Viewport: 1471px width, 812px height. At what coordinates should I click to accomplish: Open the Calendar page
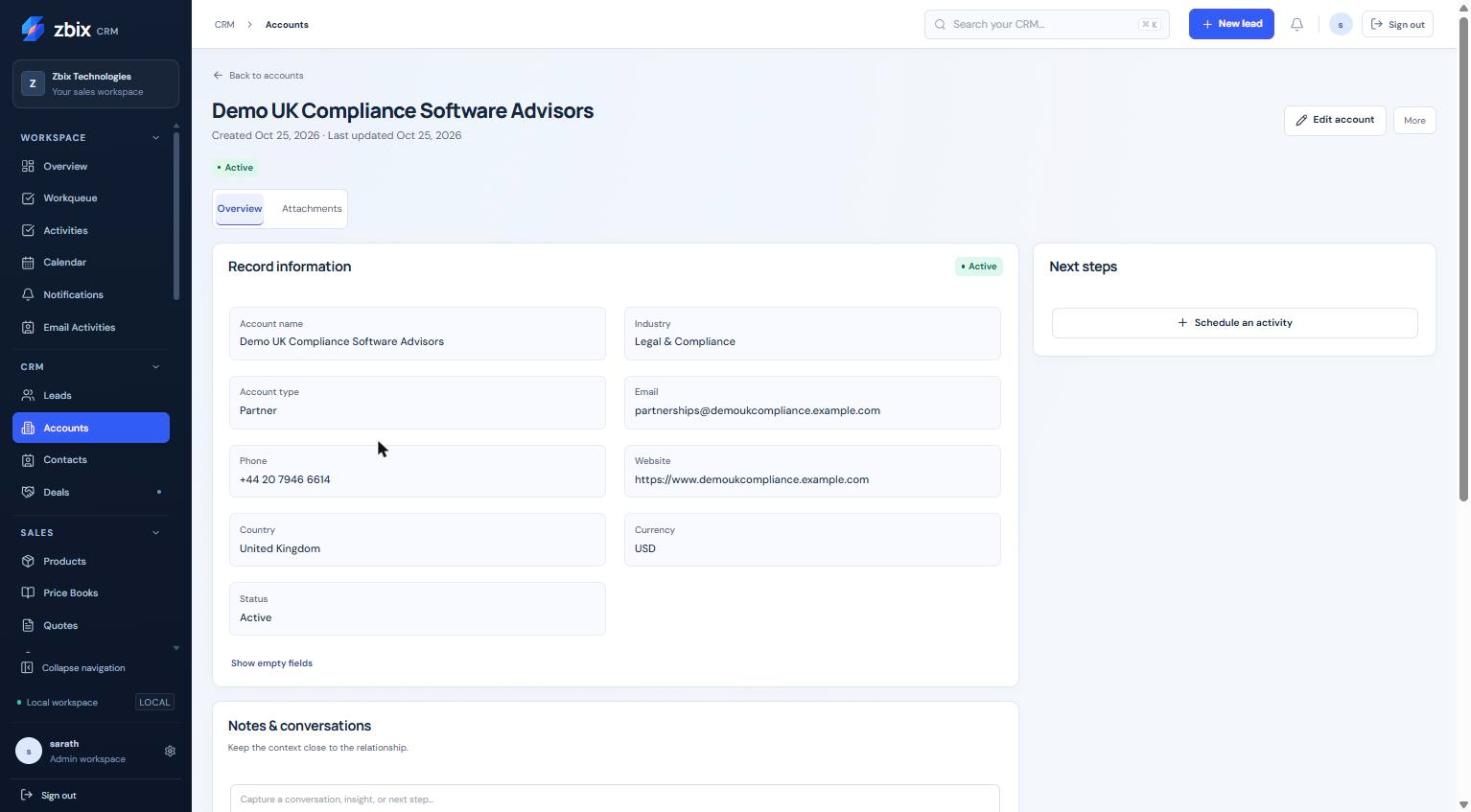pyautogui.click(x=91, y=262)
